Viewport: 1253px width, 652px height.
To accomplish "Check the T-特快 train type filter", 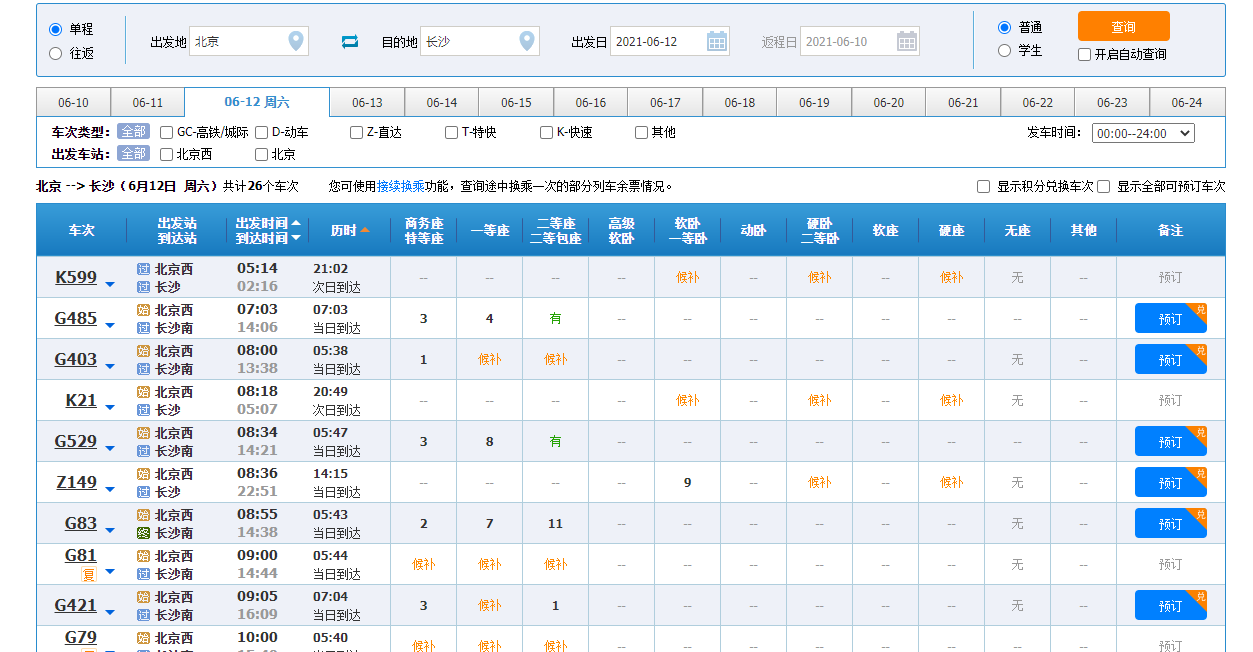I will (x=452, y=132).
